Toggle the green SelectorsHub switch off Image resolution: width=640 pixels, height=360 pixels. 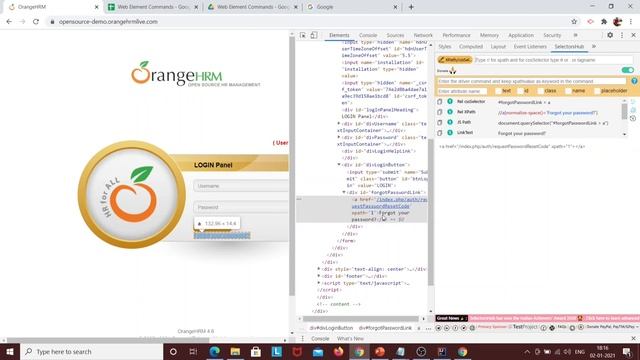click(628, 70)
